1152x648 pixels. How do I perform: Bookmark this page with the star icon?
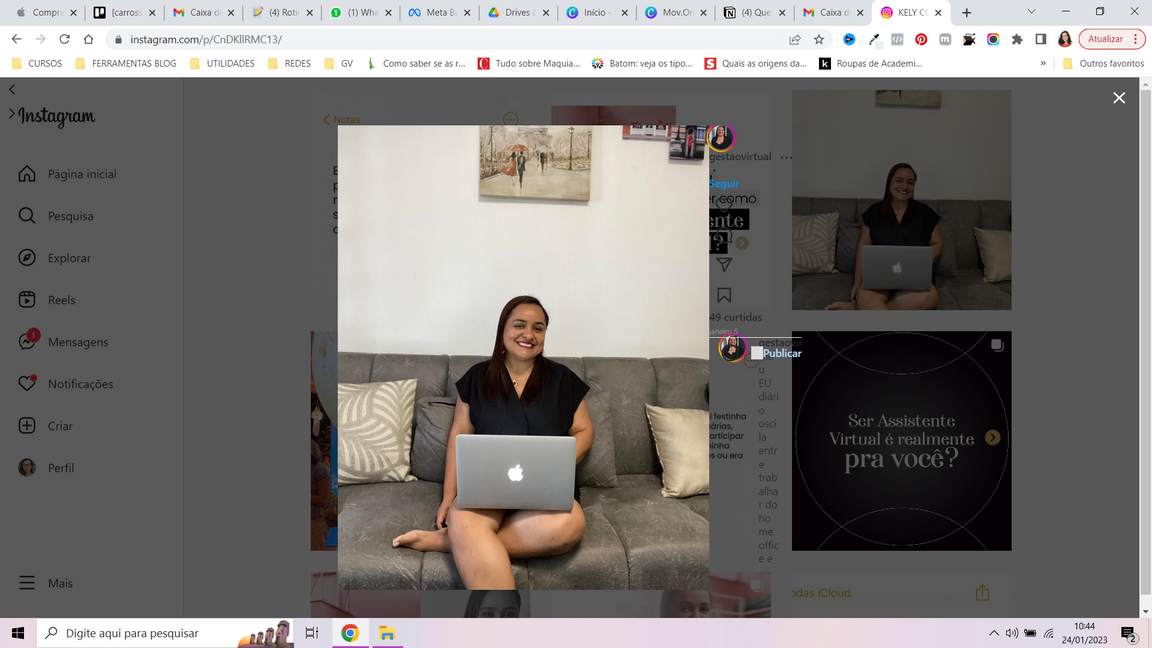tap(819, 39)
